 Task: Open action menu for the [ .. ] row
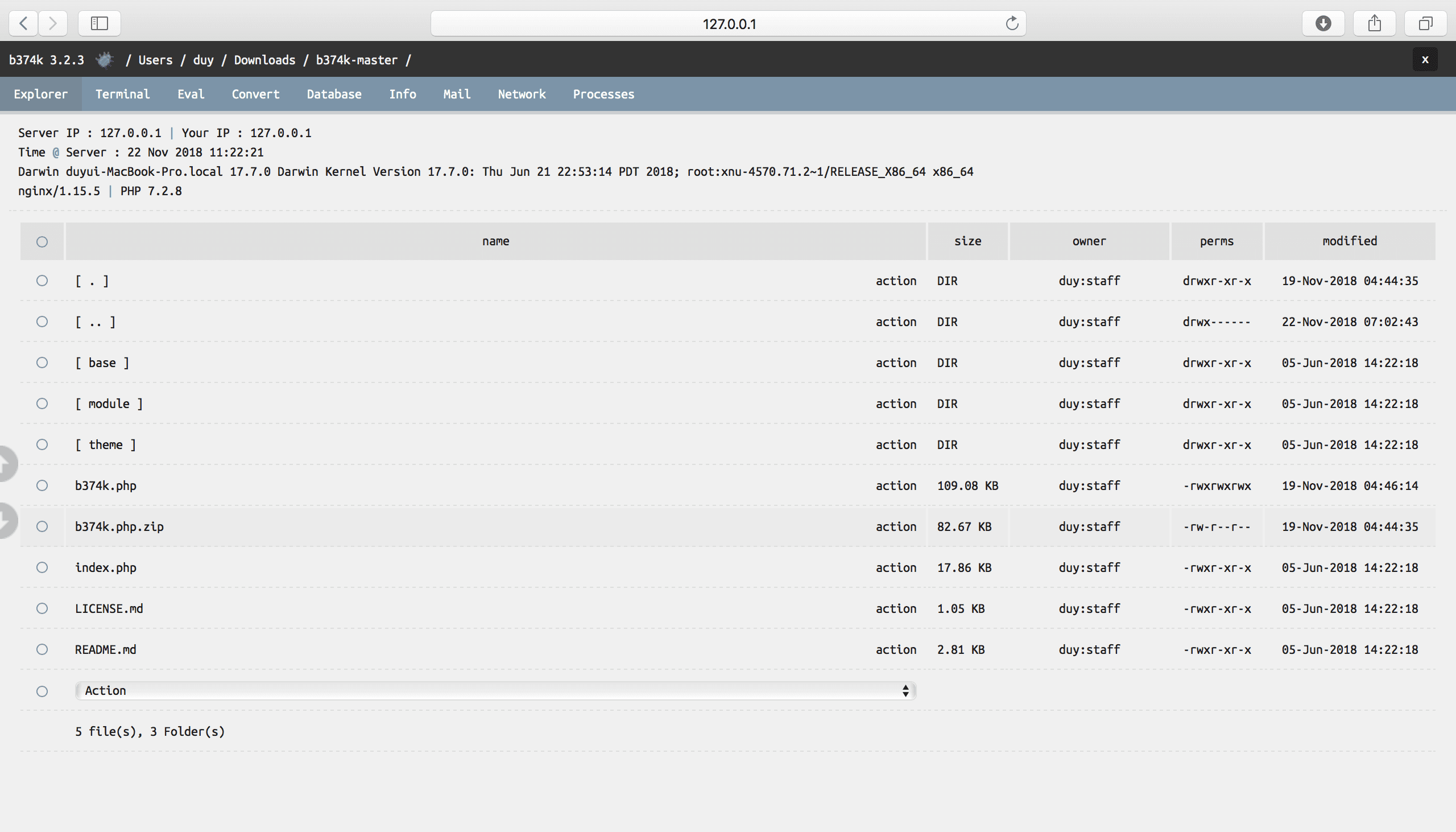click(x=896, y=322)
